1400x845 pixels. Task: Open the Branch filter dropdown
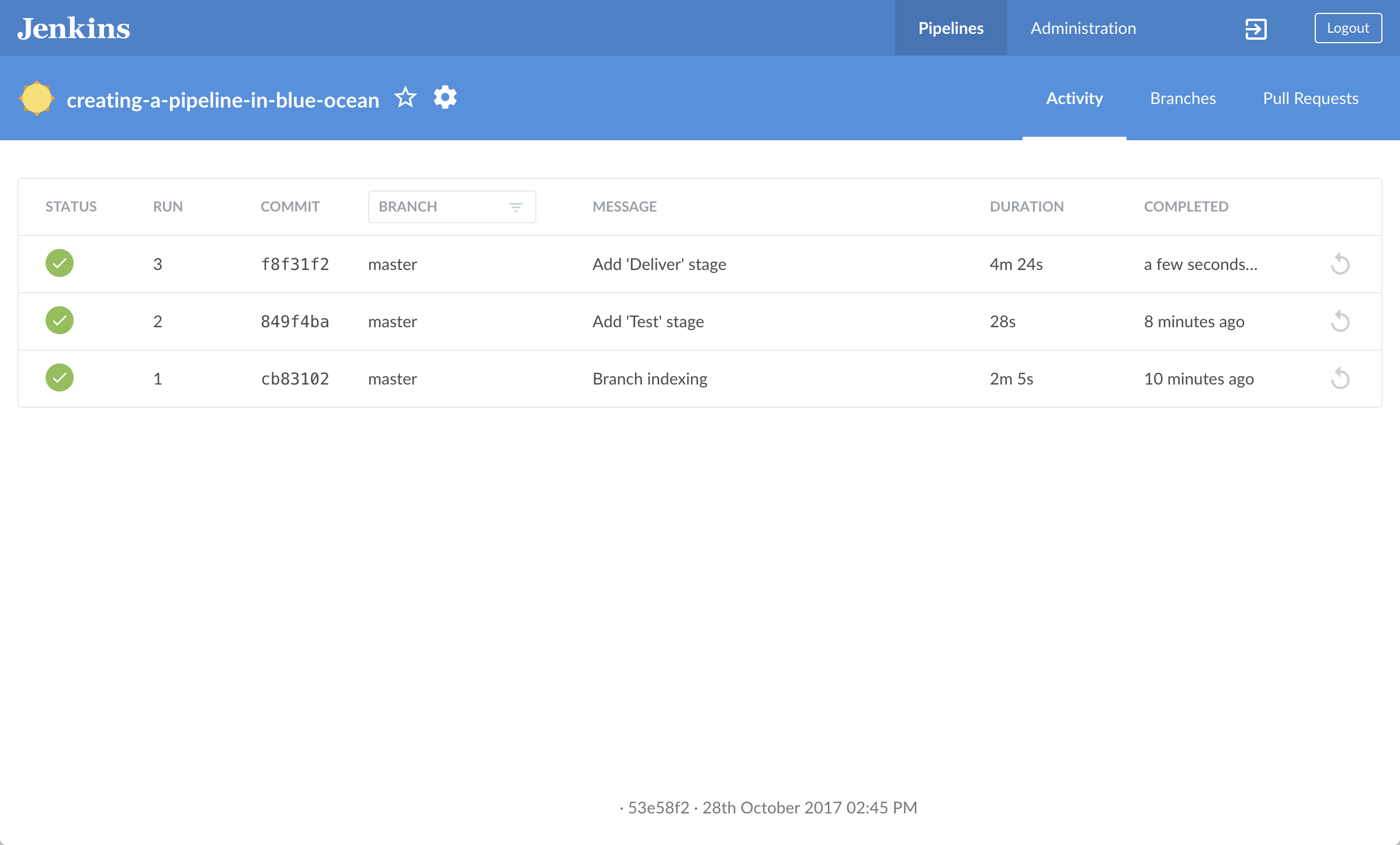452,207
